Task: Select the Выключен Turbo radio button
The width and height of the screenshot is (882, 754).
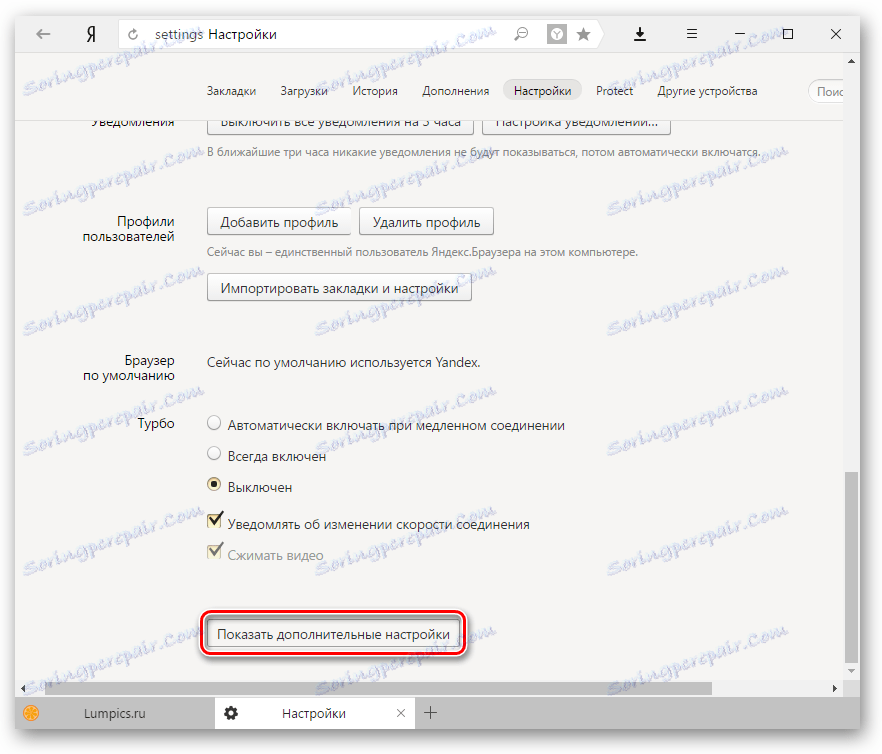Action: click(214, 484)
